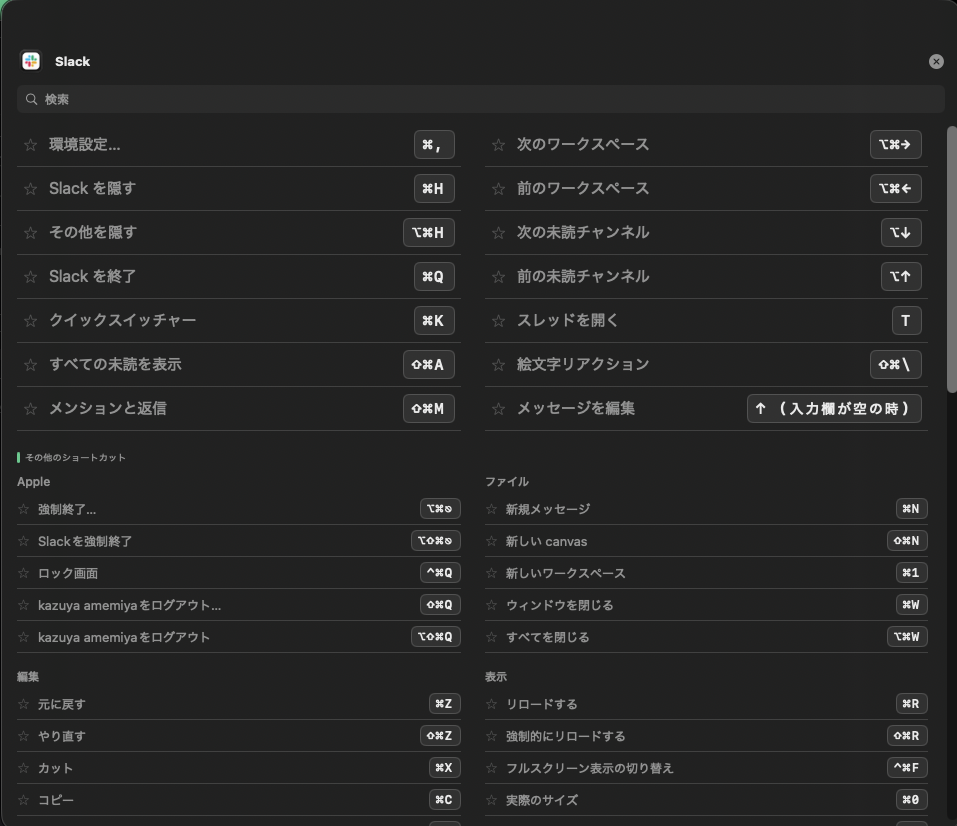Click star icon beside スレッドを開く

499,321
